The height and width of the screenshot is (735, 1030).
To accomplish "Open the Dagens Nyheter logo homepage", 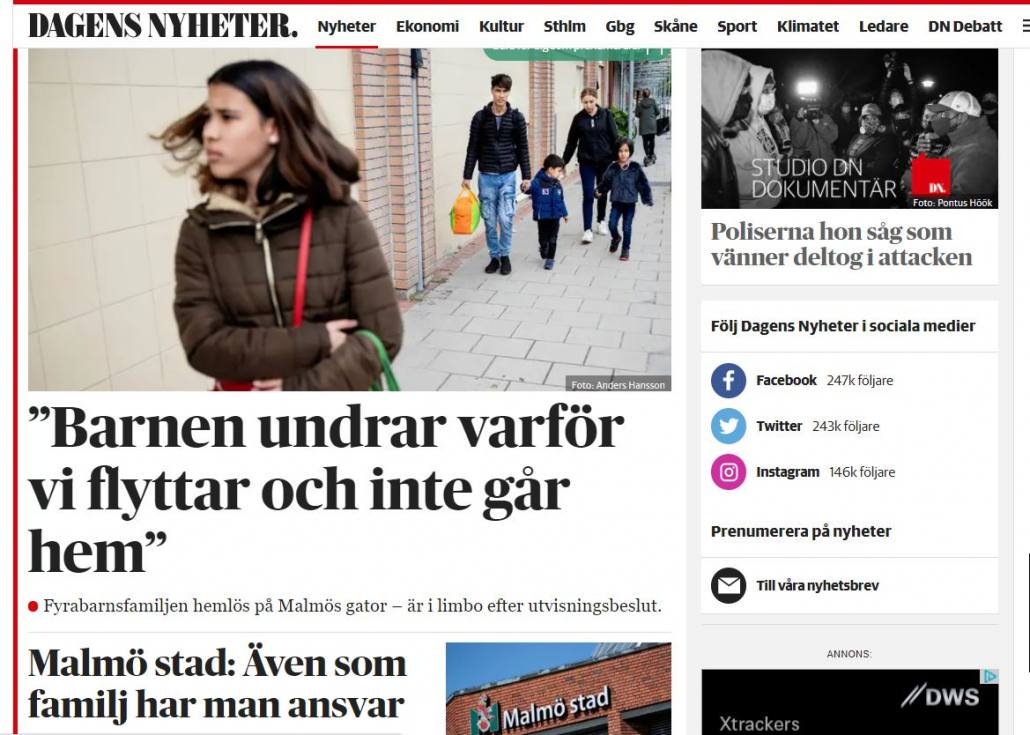I will point(162,26).
